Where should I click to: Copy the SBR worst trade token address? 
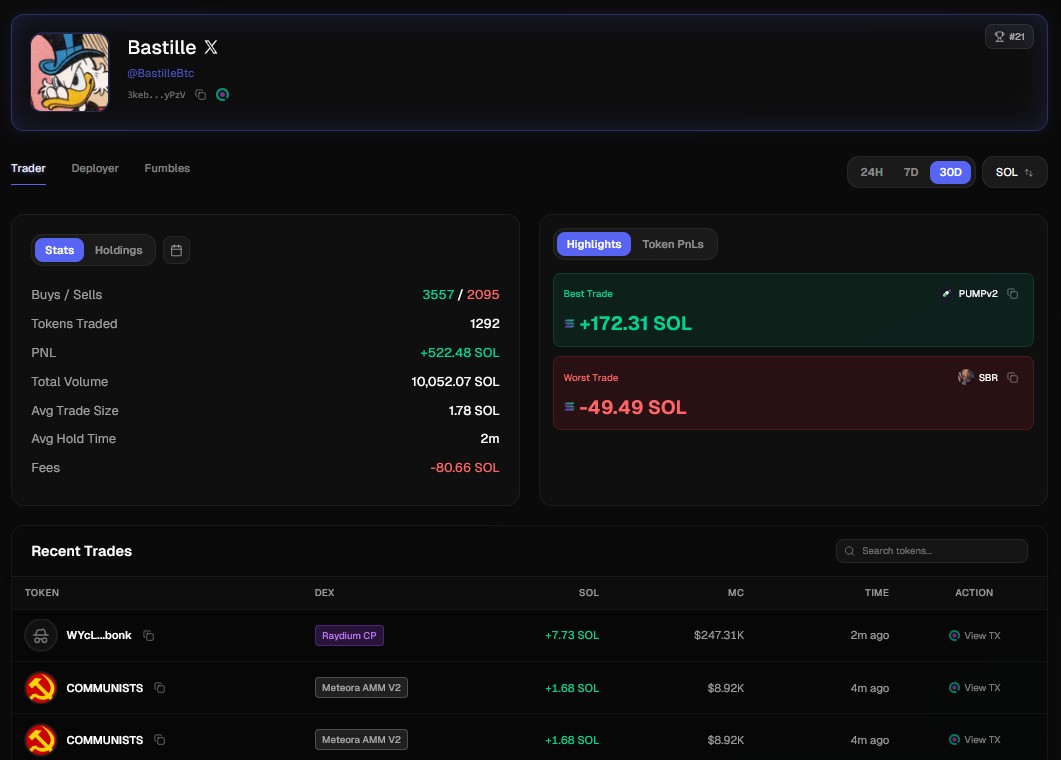point(1013,378)
